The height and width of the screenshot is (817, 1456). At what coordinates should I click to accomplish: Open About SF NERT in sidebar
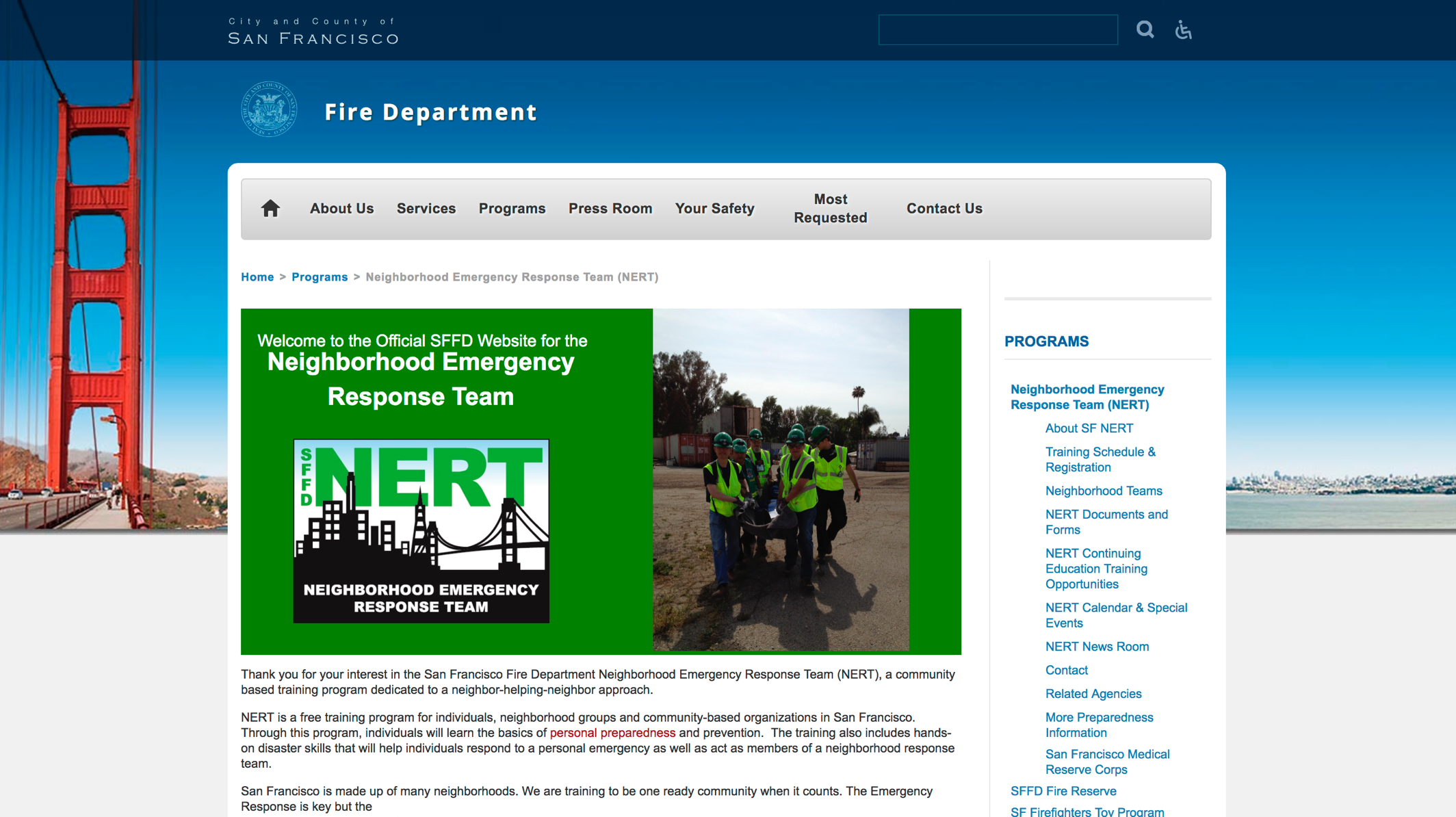tap(1089, 428)
